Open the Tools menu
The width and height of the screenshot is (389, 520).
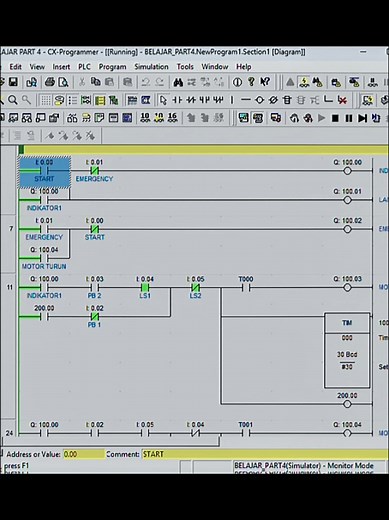[185, 67]
